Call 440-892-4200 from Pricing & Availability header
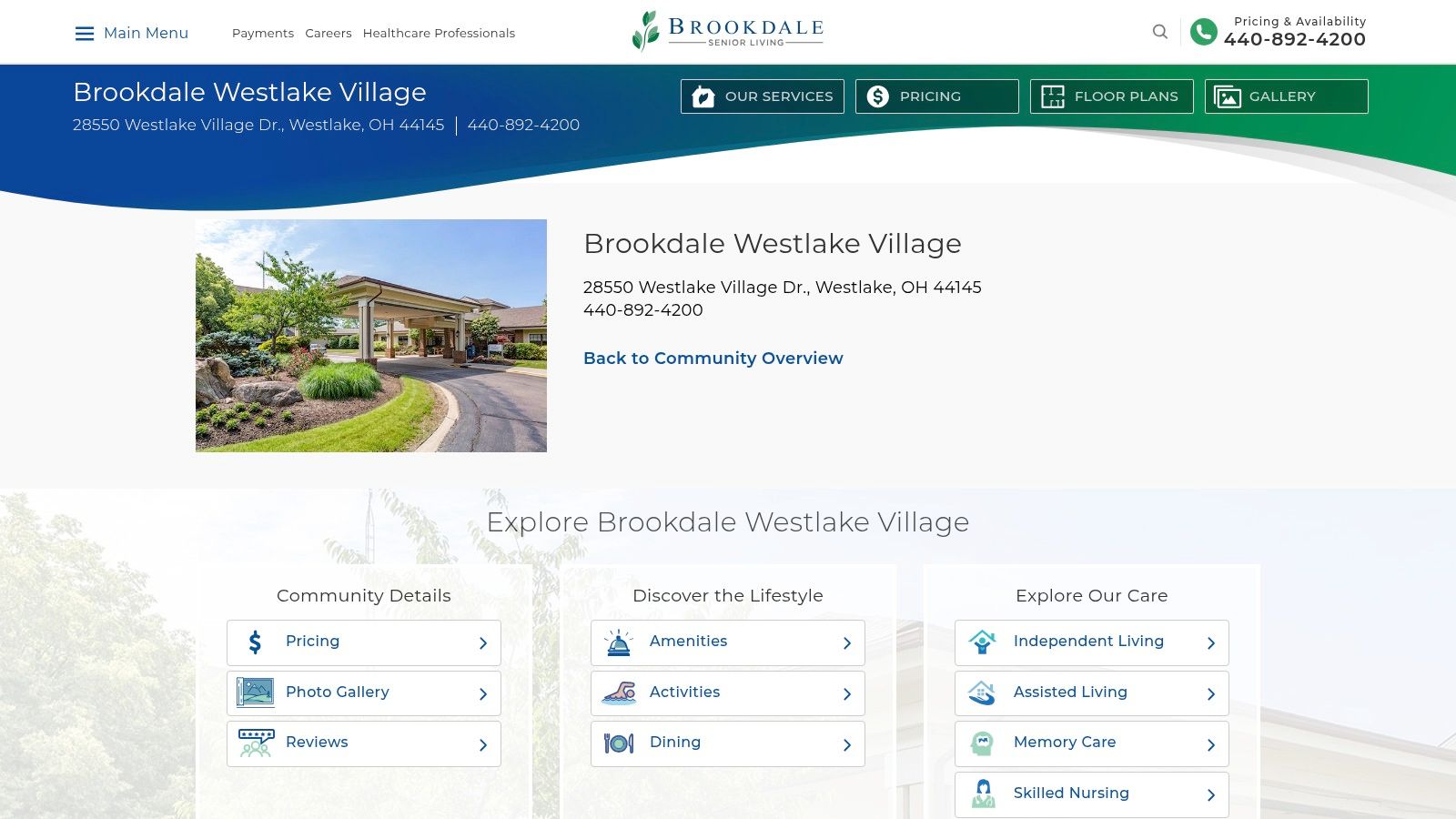 coord(1295,39)
